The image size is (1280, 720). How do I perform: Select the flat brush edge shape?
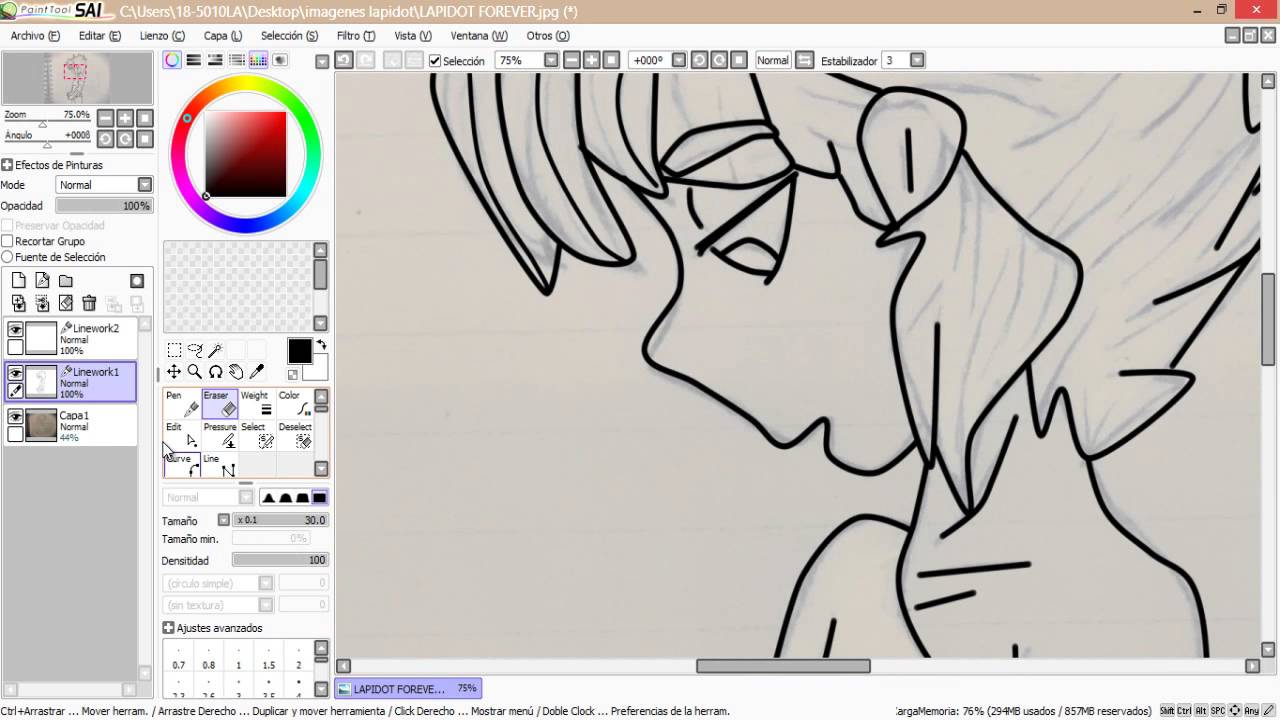[319, 497]
